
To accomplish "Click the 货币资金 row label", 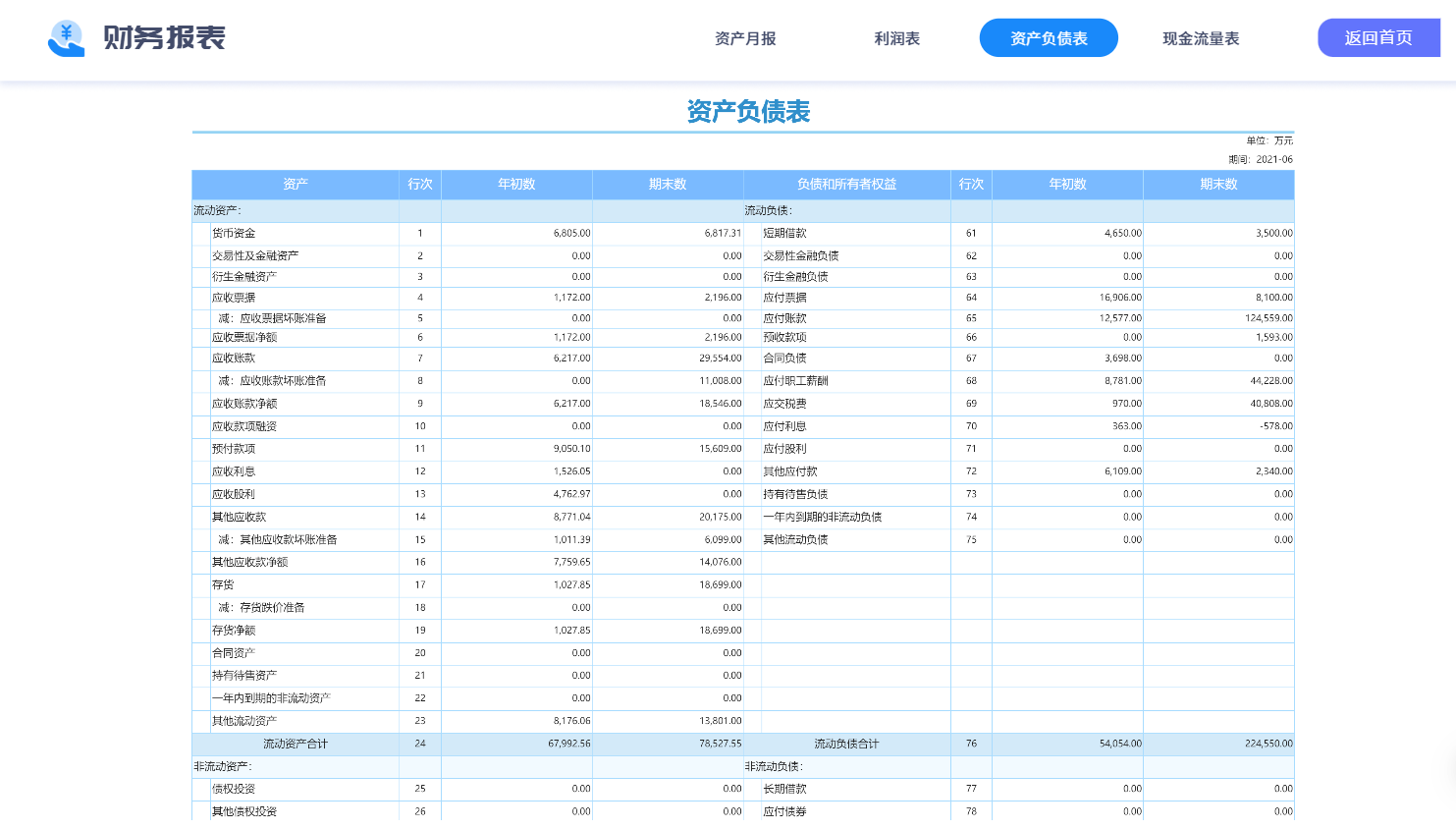I will pos(234,233).
